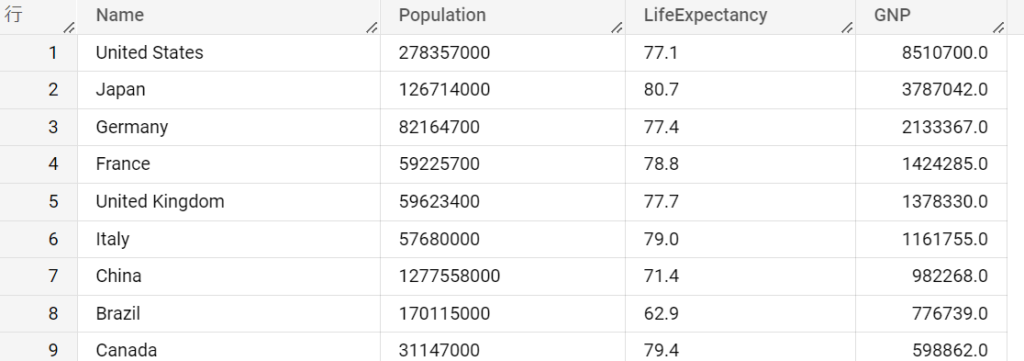Select the Brazil name cell

[229, 314]
